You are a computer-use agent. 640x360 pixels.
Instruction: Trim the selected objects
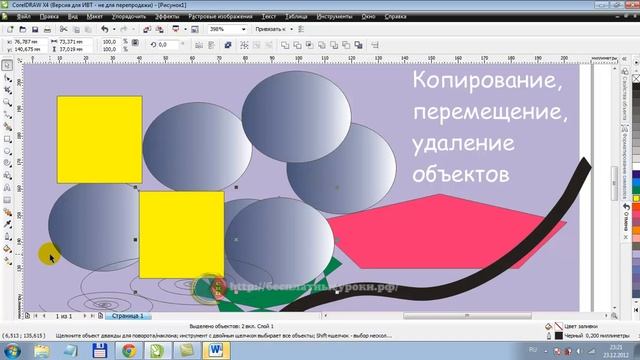(297, 45)
